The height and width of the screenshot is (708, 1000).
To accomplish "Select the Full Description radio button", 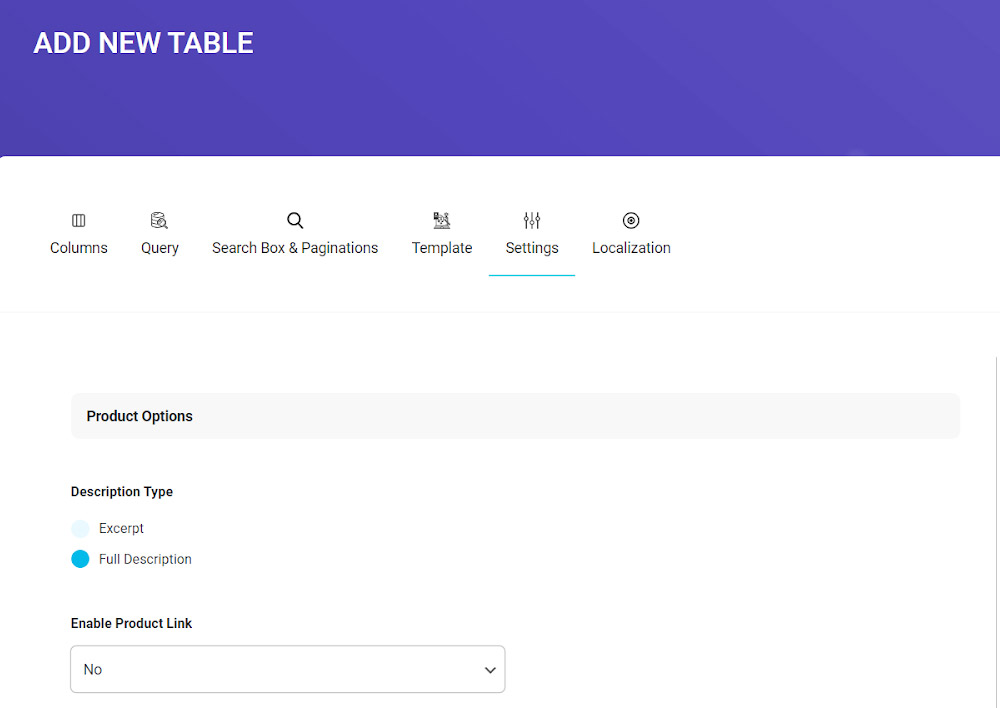I will [x=80, y=559].
